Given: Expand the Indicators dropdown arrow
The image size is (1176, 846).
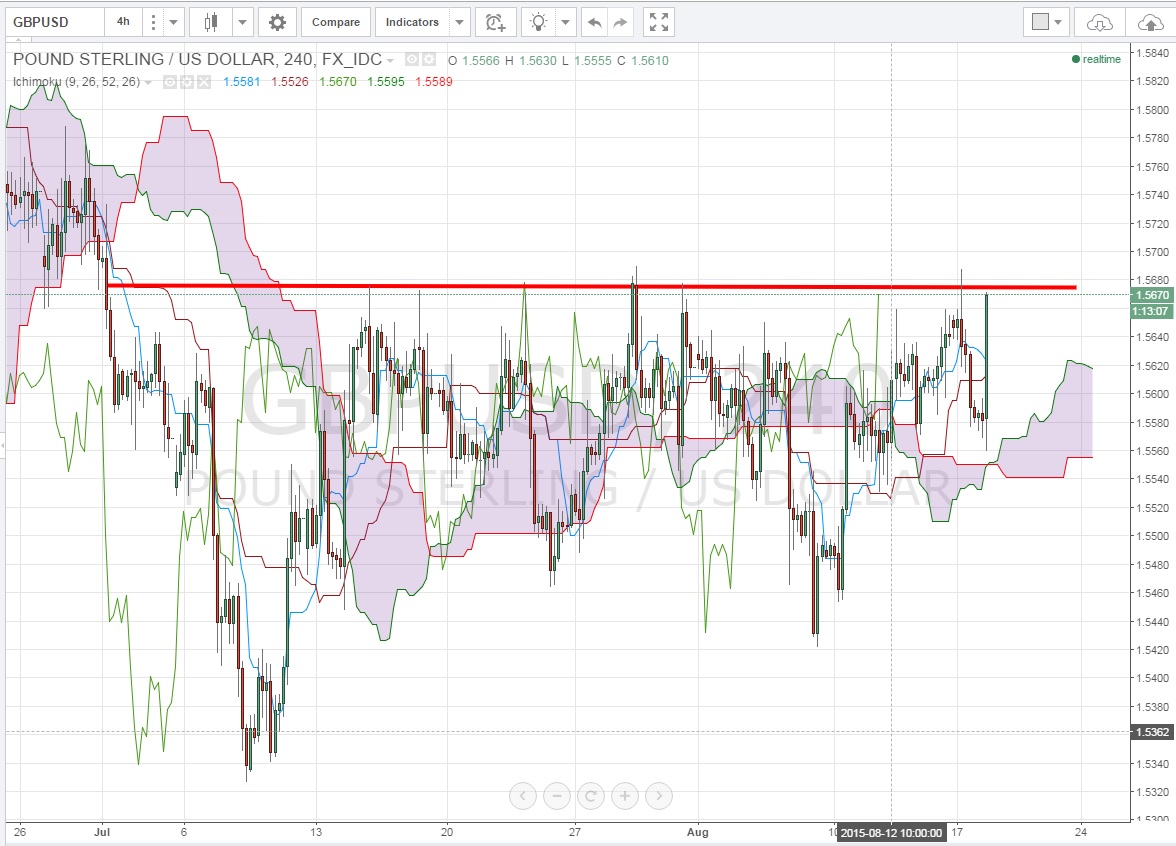Looking at the screenshot, I should [x=458, y=22].
